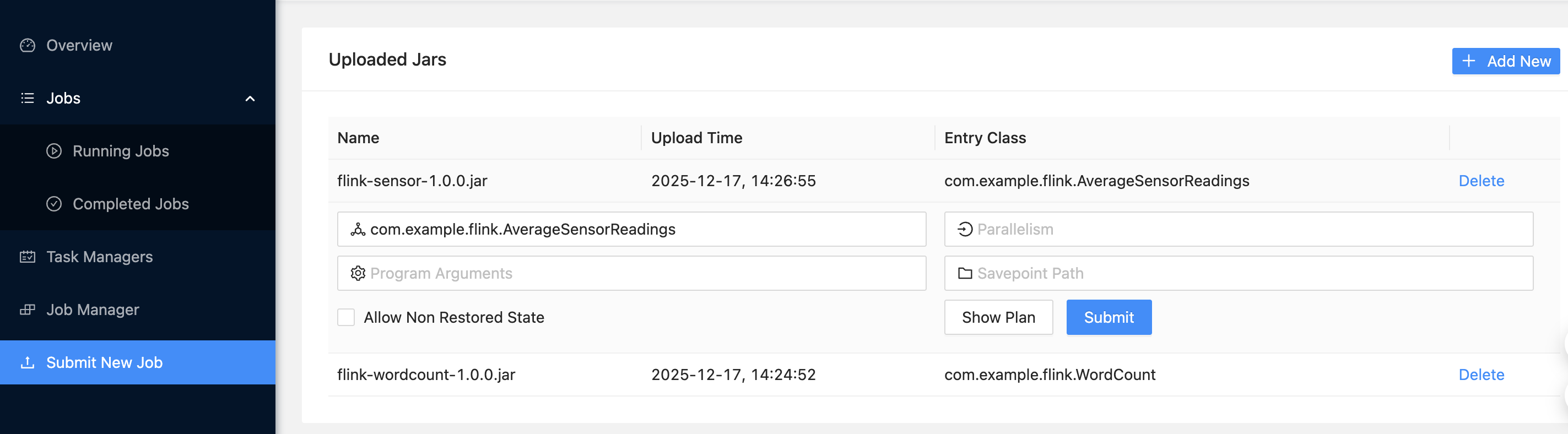This screenshot has height=434, width=1568.
Task: Delete flink-wordcount-1.0.0.jar
Action: click(x=1482, y=375)
